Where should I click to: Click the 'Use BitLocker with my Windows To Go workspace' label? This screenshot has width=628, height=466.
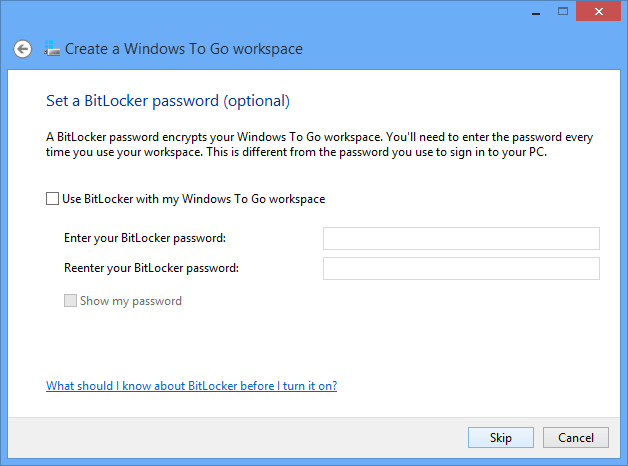click(193, 199)
